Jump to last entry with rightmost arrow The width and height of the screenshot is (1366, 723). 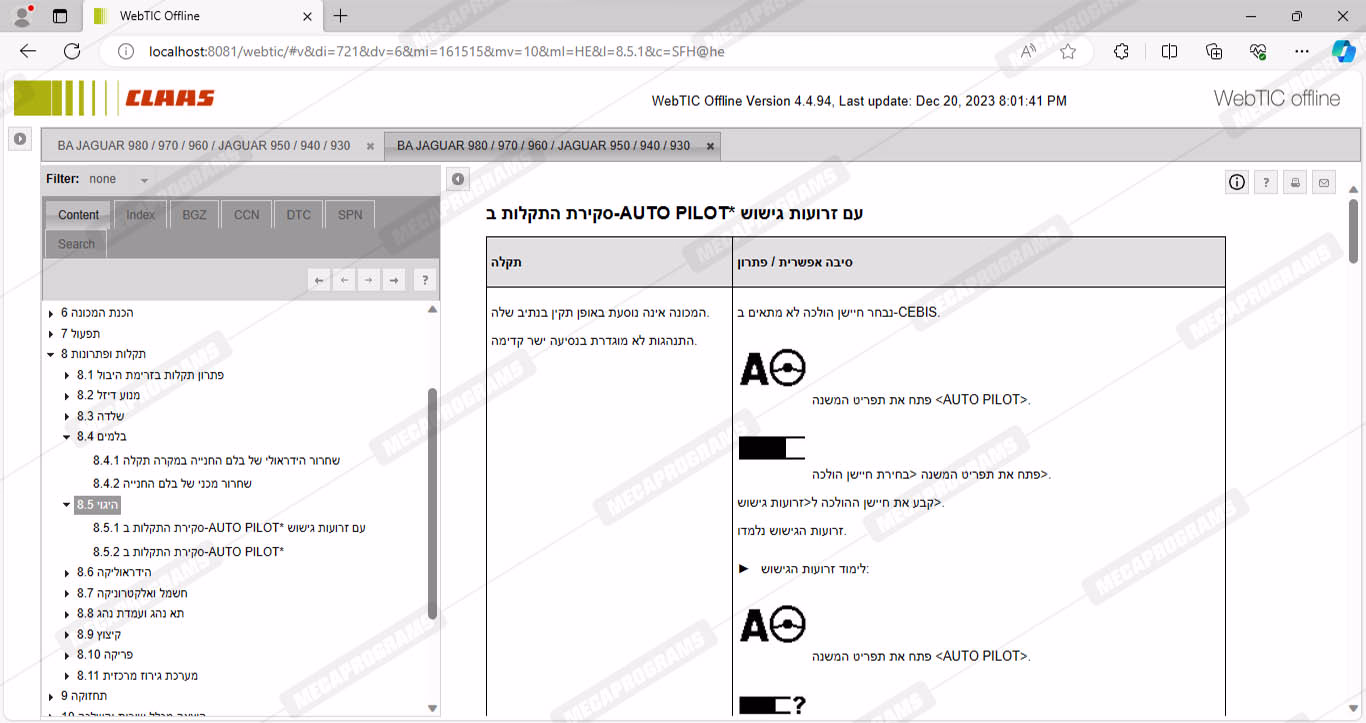(394, 280)
